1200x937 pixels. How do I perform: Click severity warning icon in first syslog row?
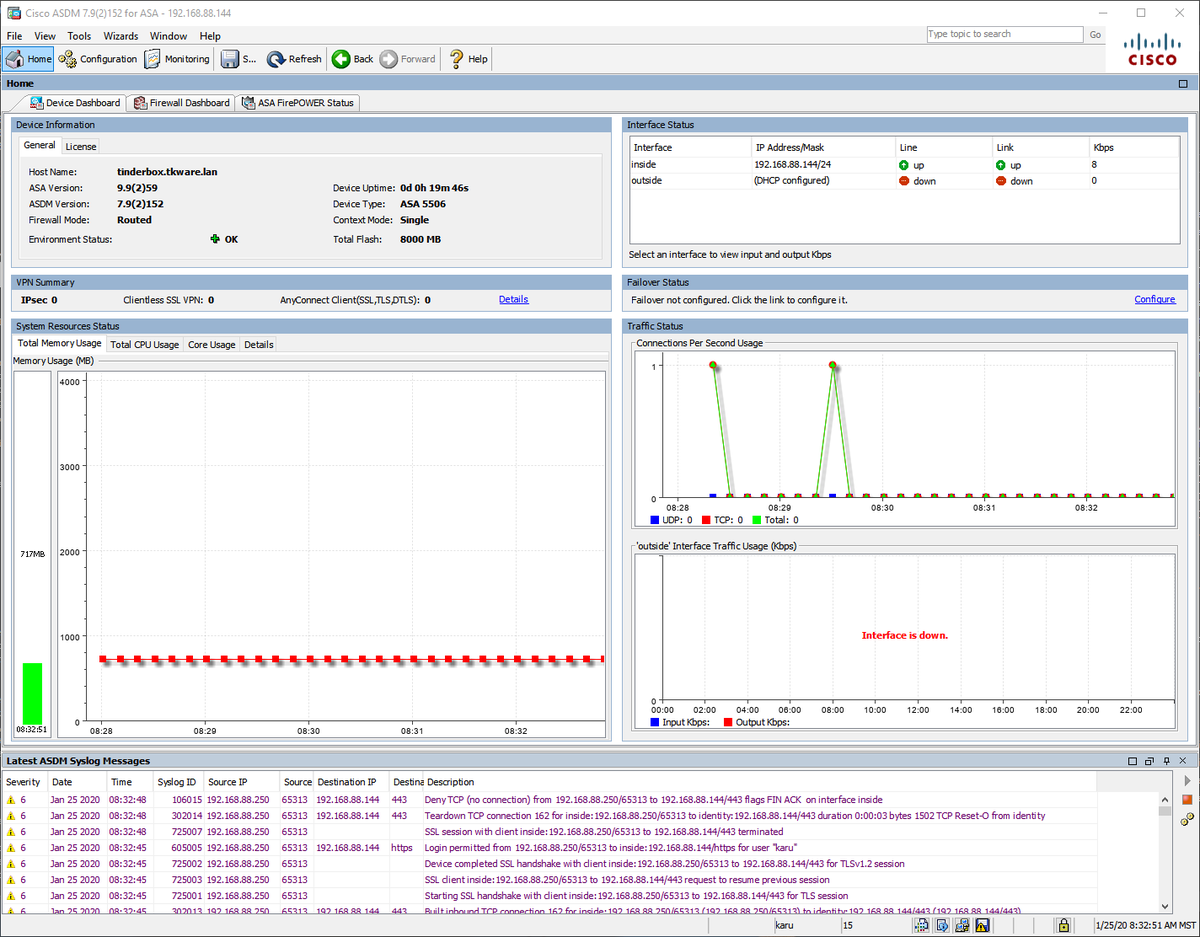[11, 800]
